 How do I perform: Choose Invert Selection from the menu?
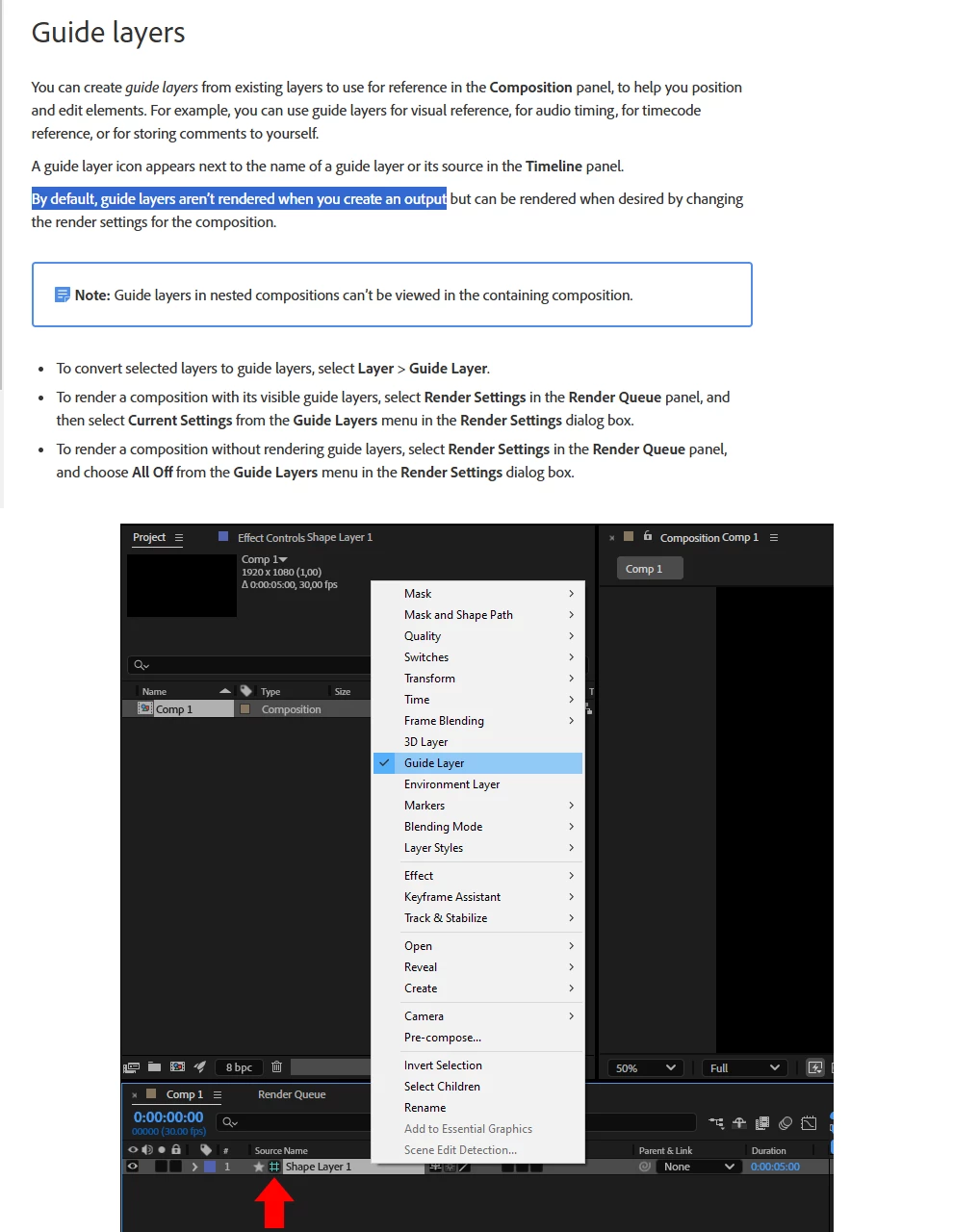(477, 1065)
